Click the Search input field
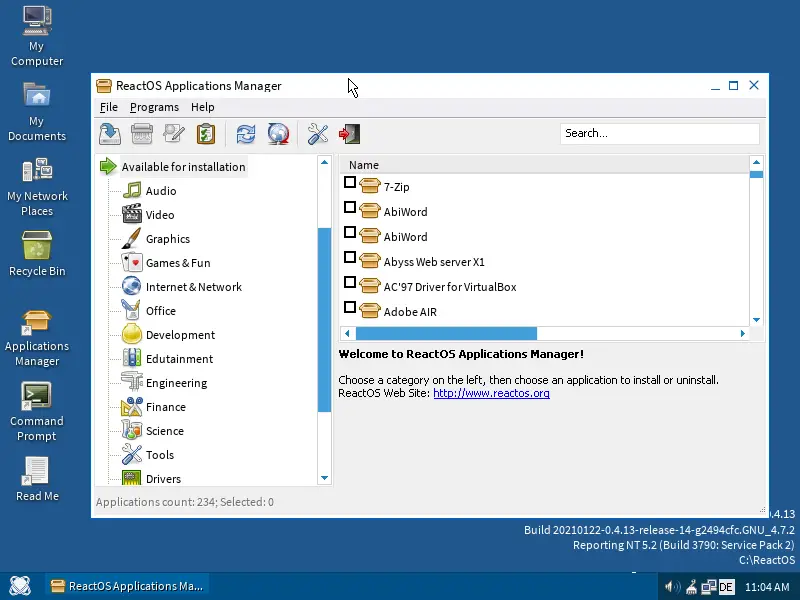Image resolution: width=800 pixels, height=600 pixels. click(x=659, y=134)
